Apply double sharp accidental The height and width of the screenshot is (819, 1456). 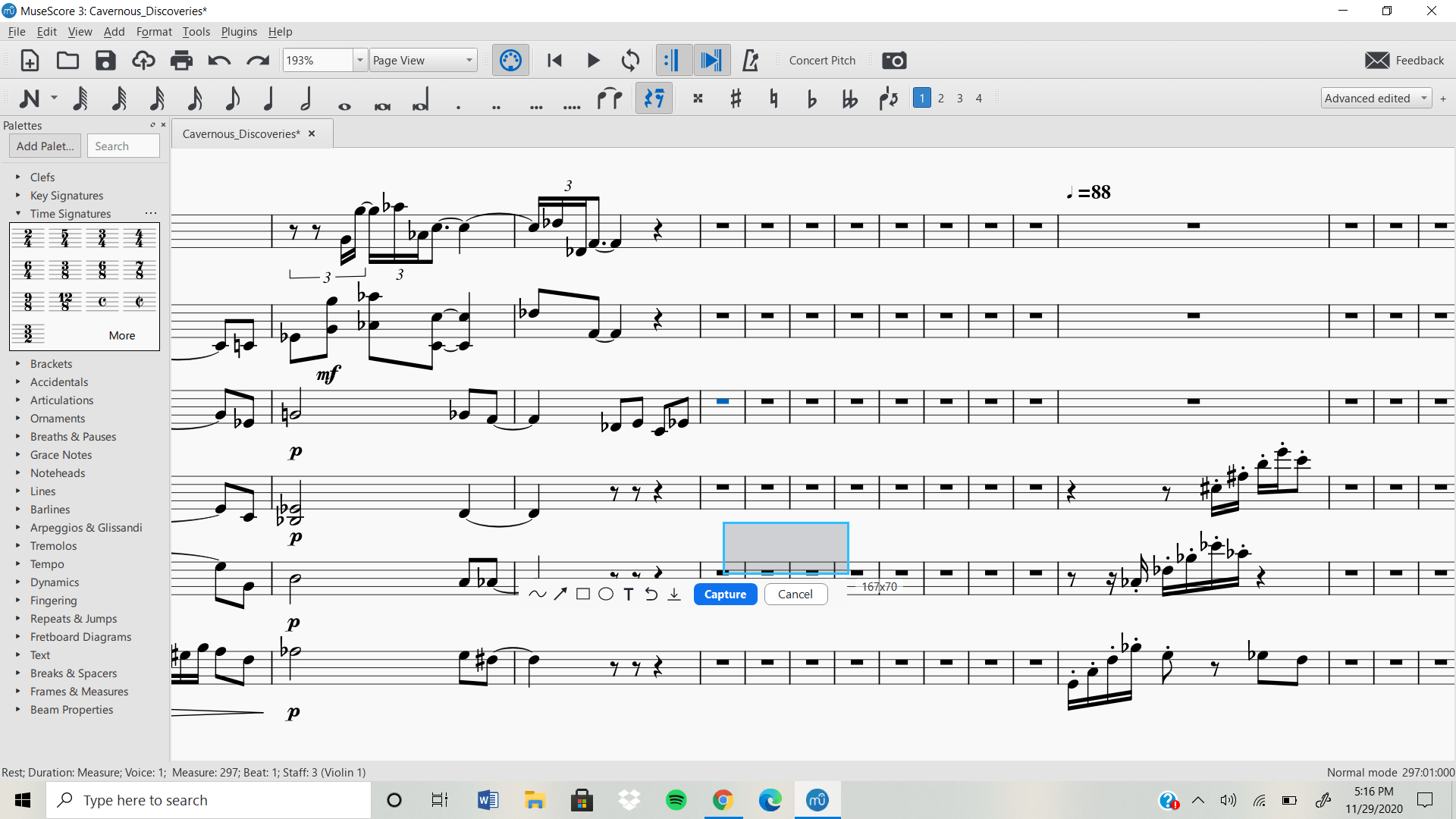coord(698,99)
